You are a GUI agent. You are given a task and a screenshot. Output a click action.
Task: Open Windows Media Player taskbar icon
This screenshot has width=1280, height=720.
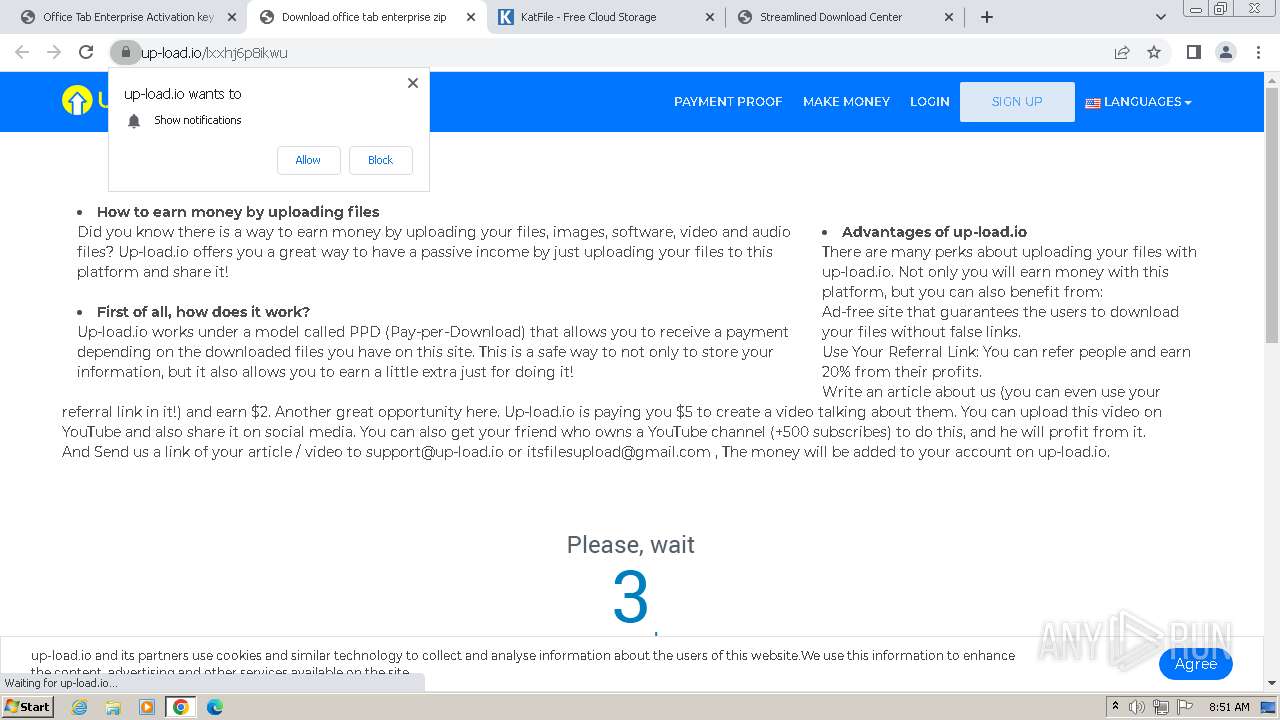147,707
